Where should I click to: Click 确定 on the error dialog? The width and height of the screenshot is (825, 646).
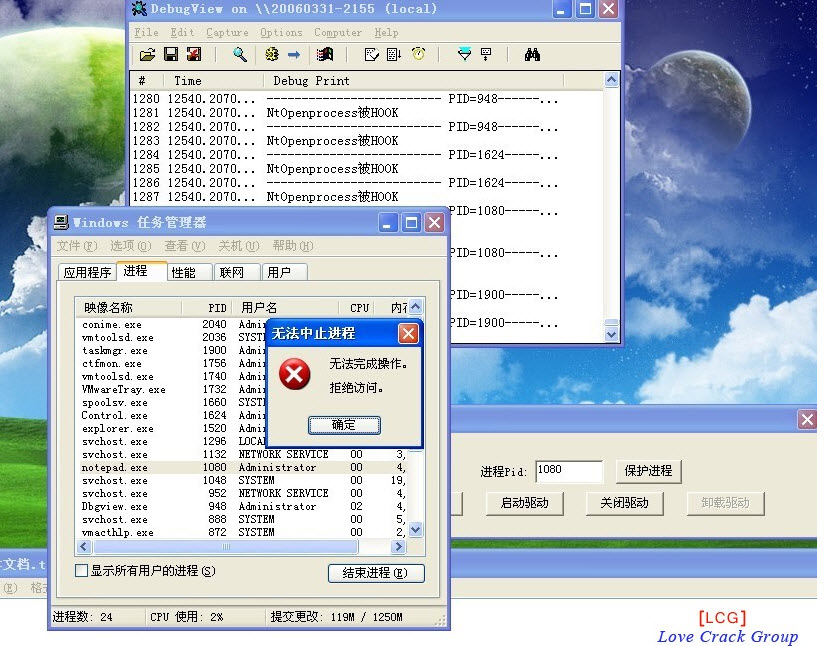(x=345, y=424)
